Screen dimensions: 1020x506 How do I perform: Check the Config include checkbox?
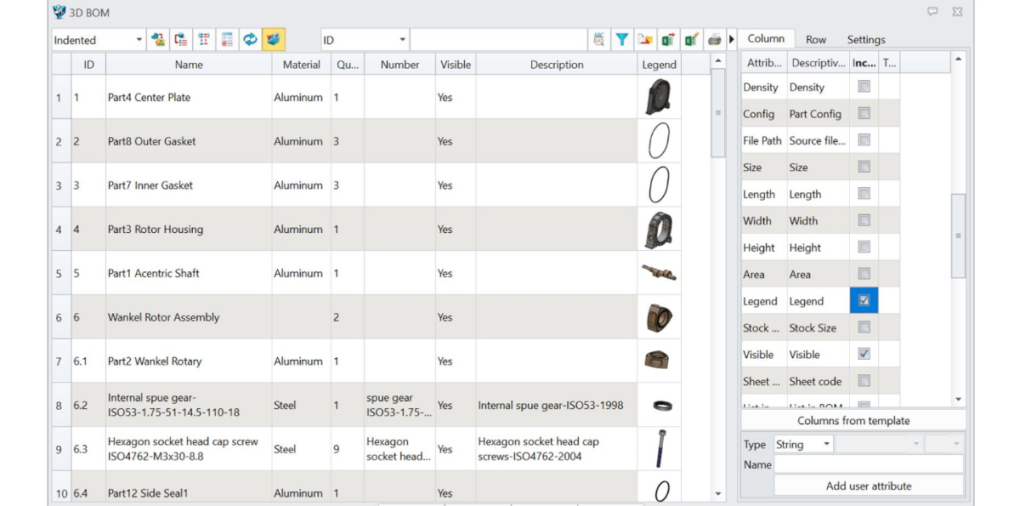[x=864, y=113]
